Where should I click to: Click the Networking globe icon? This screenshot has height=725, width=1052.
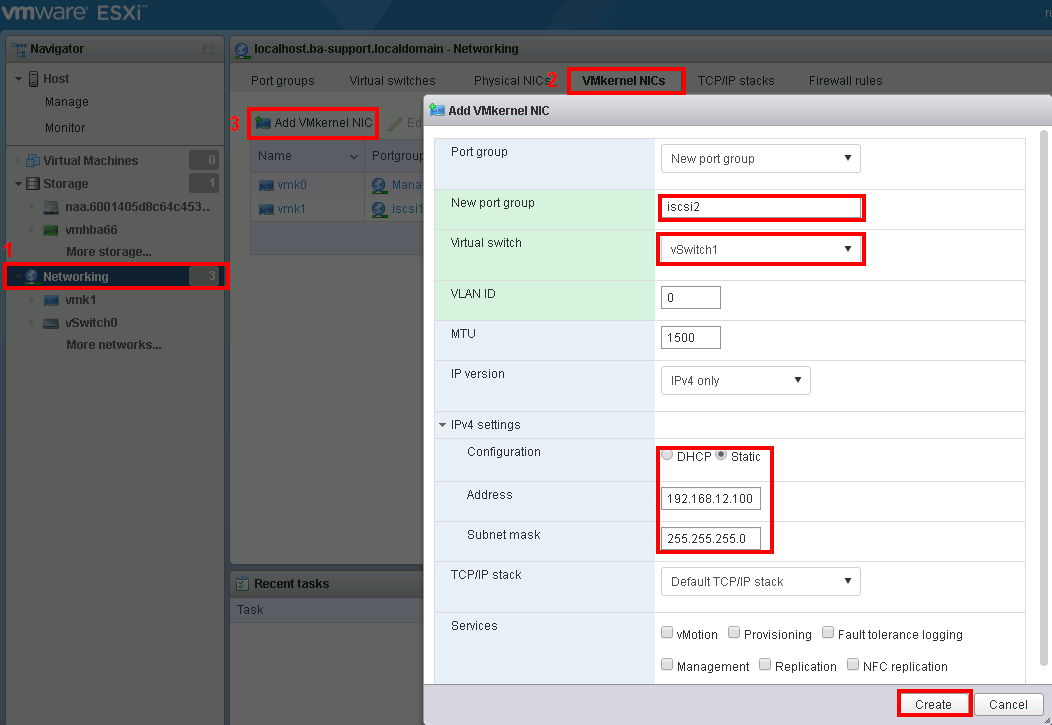(32, 277)
